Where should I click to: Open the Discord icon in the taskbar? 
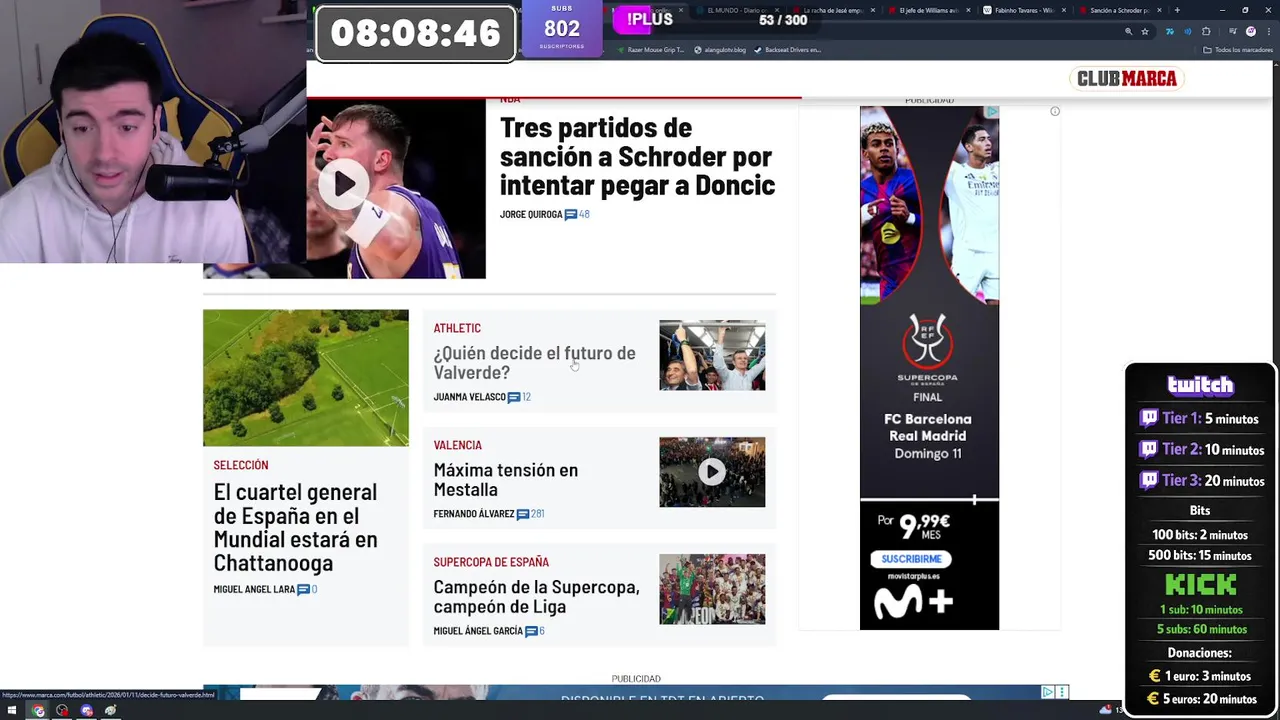[x=86, y=711]
